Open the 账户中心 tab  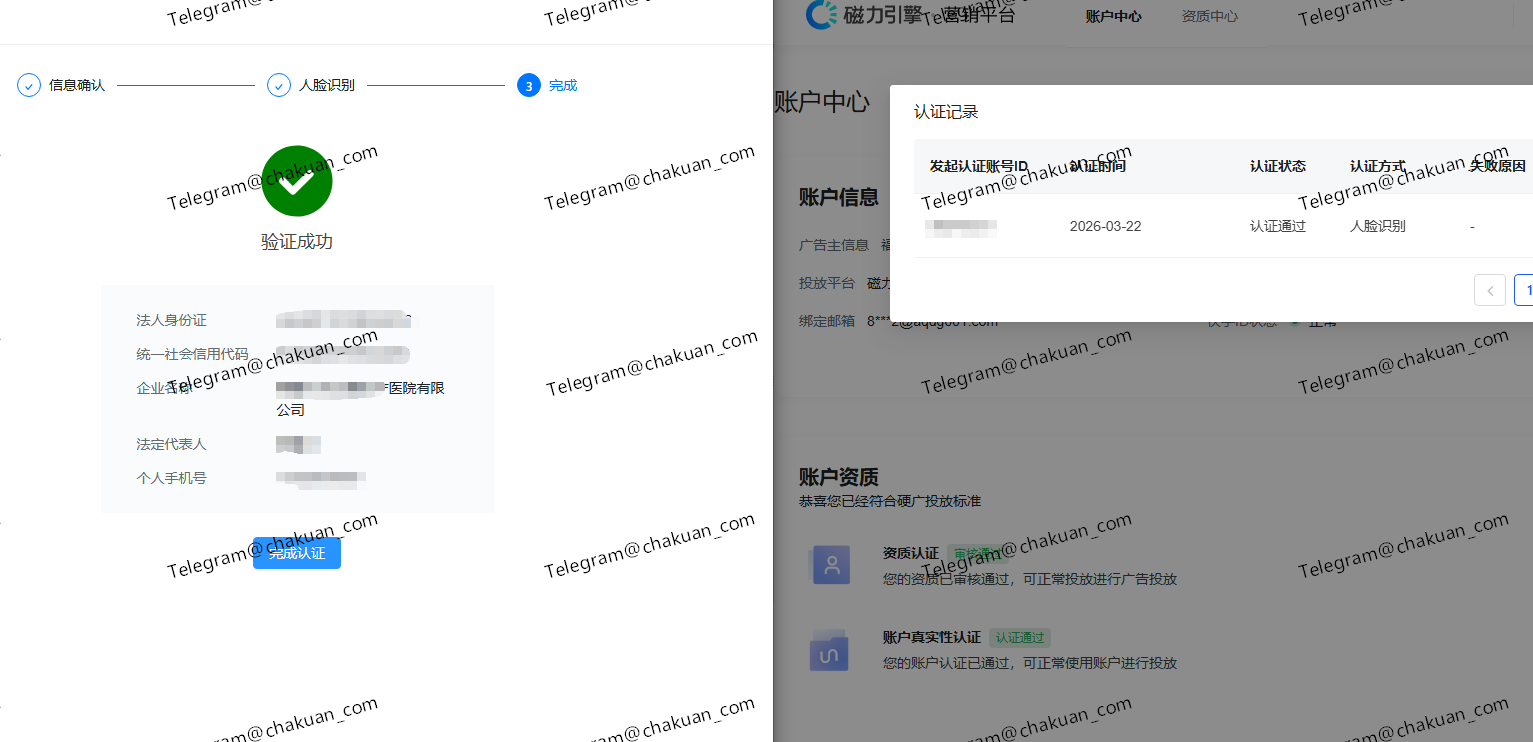coord(1113,16)
